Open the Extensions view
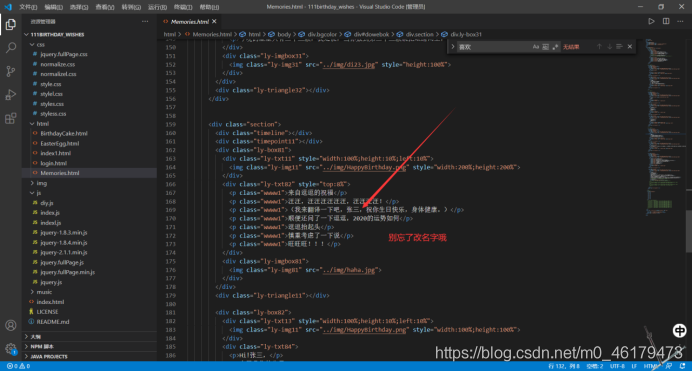This screenshot has width=693, height=372. point(11,118)
